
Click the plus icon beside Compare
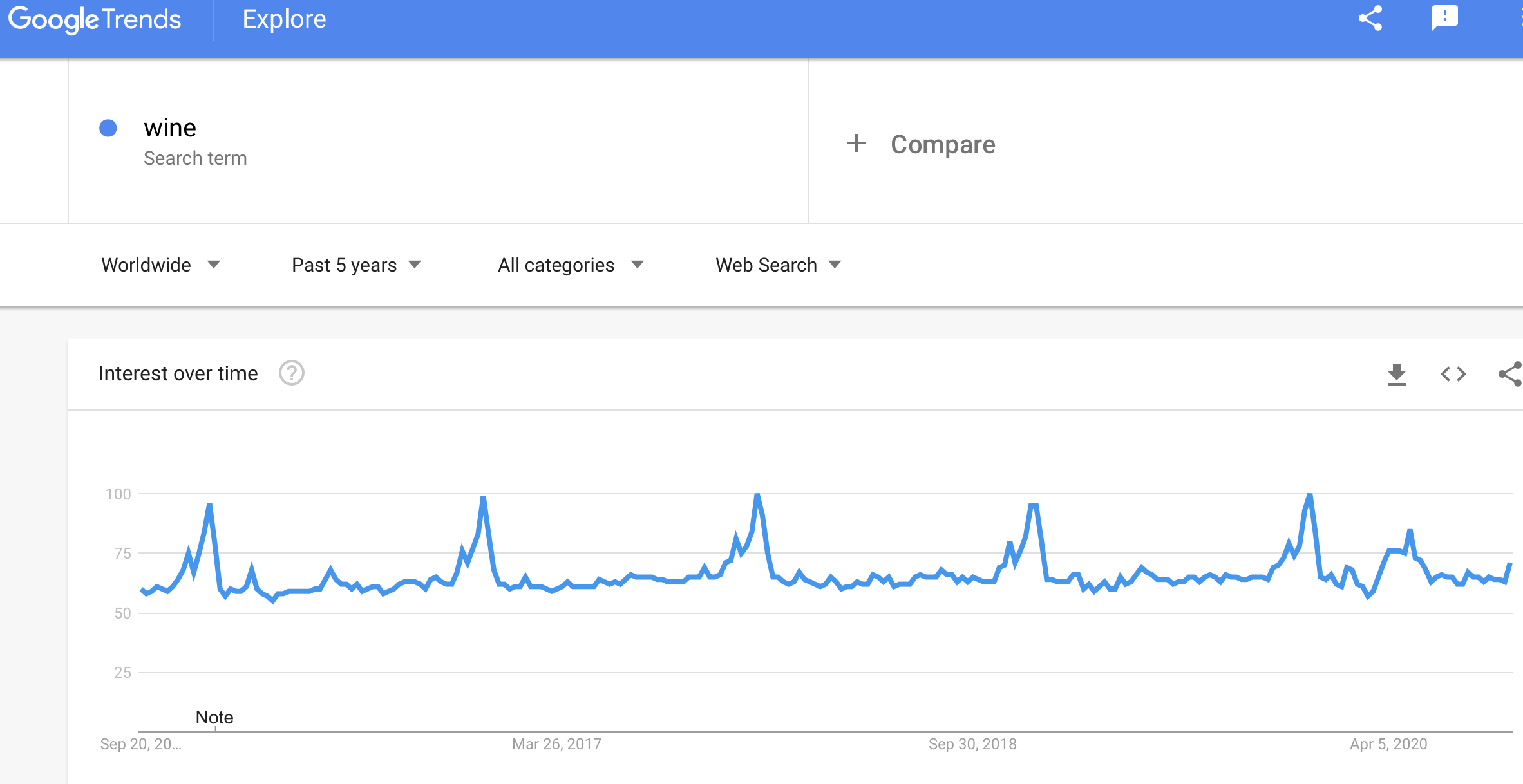[856, 143]
